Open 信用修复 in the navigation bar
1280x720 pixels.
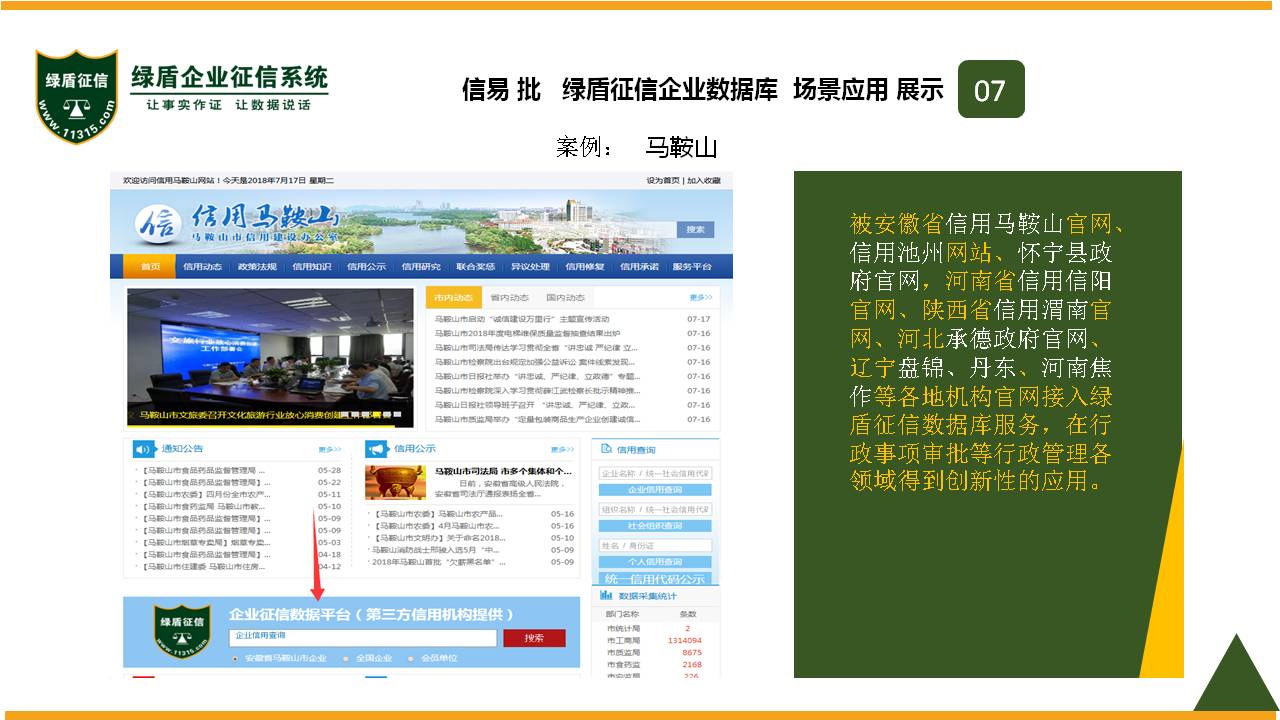click(584, 267)
